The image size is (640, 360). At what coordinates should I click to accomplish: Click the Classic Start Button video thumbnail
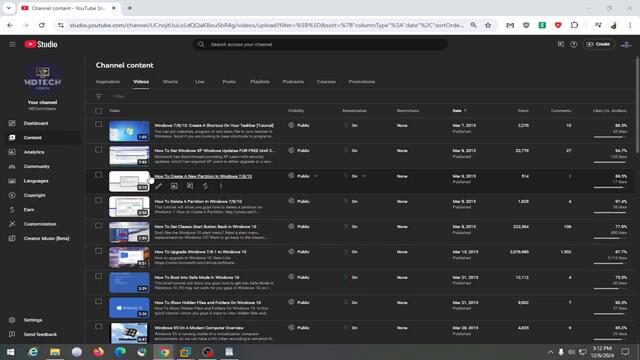(129, 232)
